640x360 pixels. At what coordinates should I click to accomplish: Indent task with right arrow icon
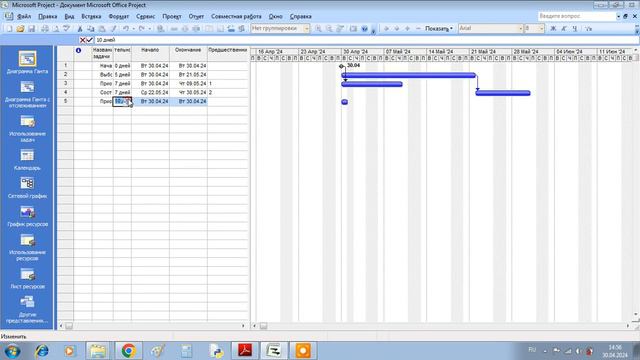(396, 29)
